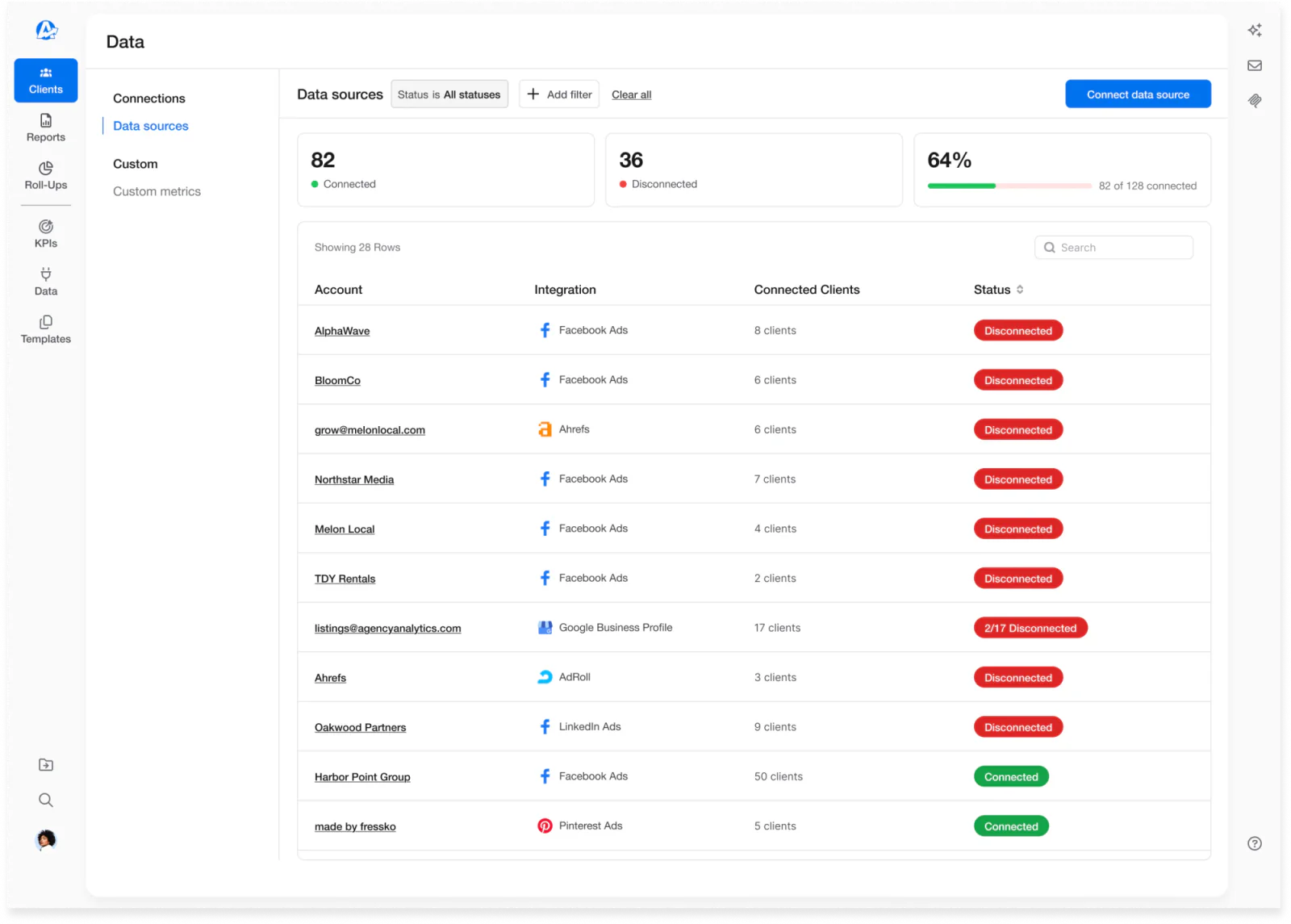Click Facebook icon in Harbor Point Group row

pos(545,776)
